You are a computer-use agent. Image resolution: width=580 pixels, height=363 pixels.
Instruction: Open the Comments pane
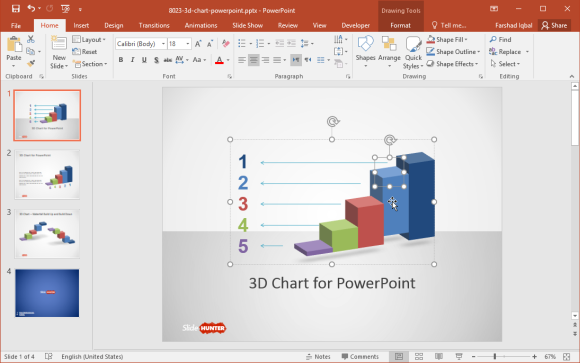(x=360, y=356)
